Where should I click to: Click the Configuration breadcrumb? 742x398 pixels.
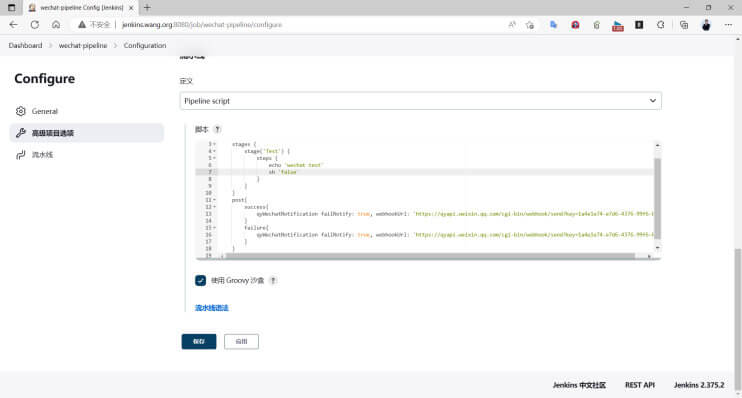coord(145,45)
